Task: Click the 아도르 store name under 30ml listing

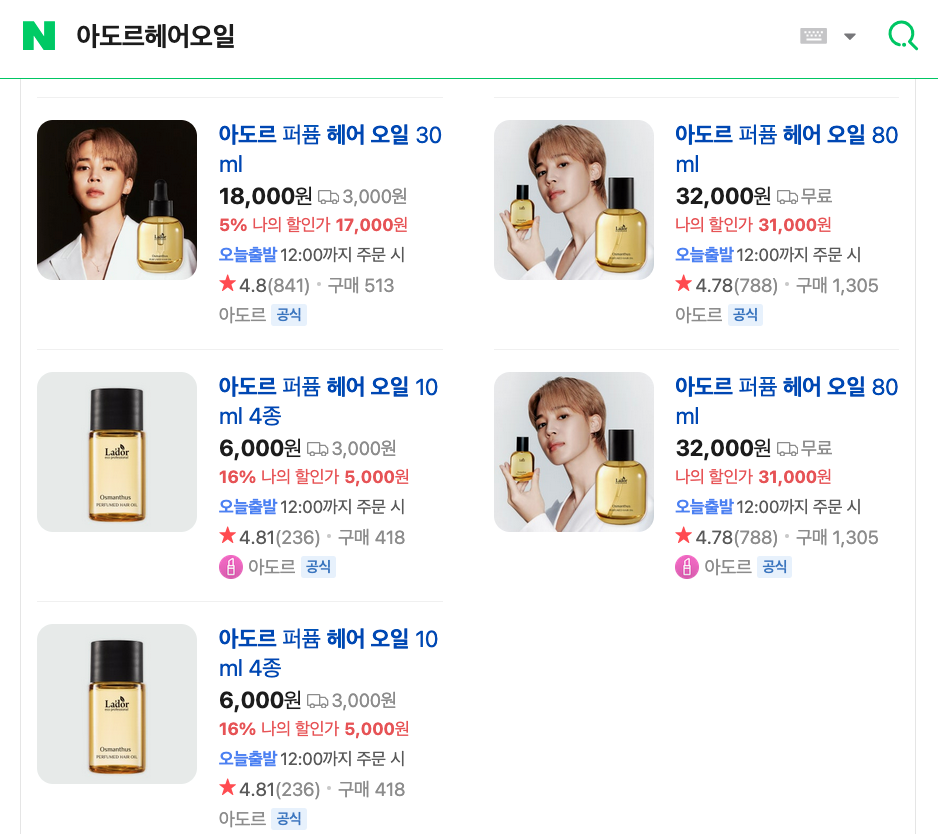Action: 242,315
